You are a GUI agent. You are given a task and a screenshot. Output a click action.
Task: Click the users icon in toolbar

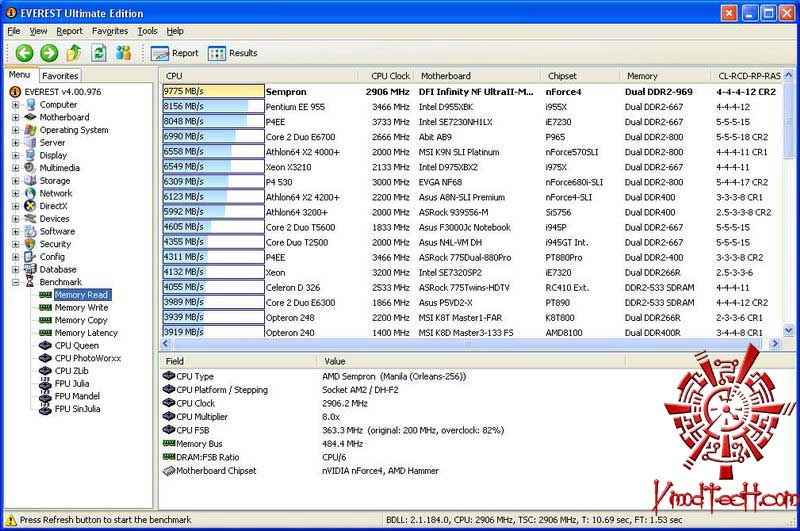tap(123, 53)
